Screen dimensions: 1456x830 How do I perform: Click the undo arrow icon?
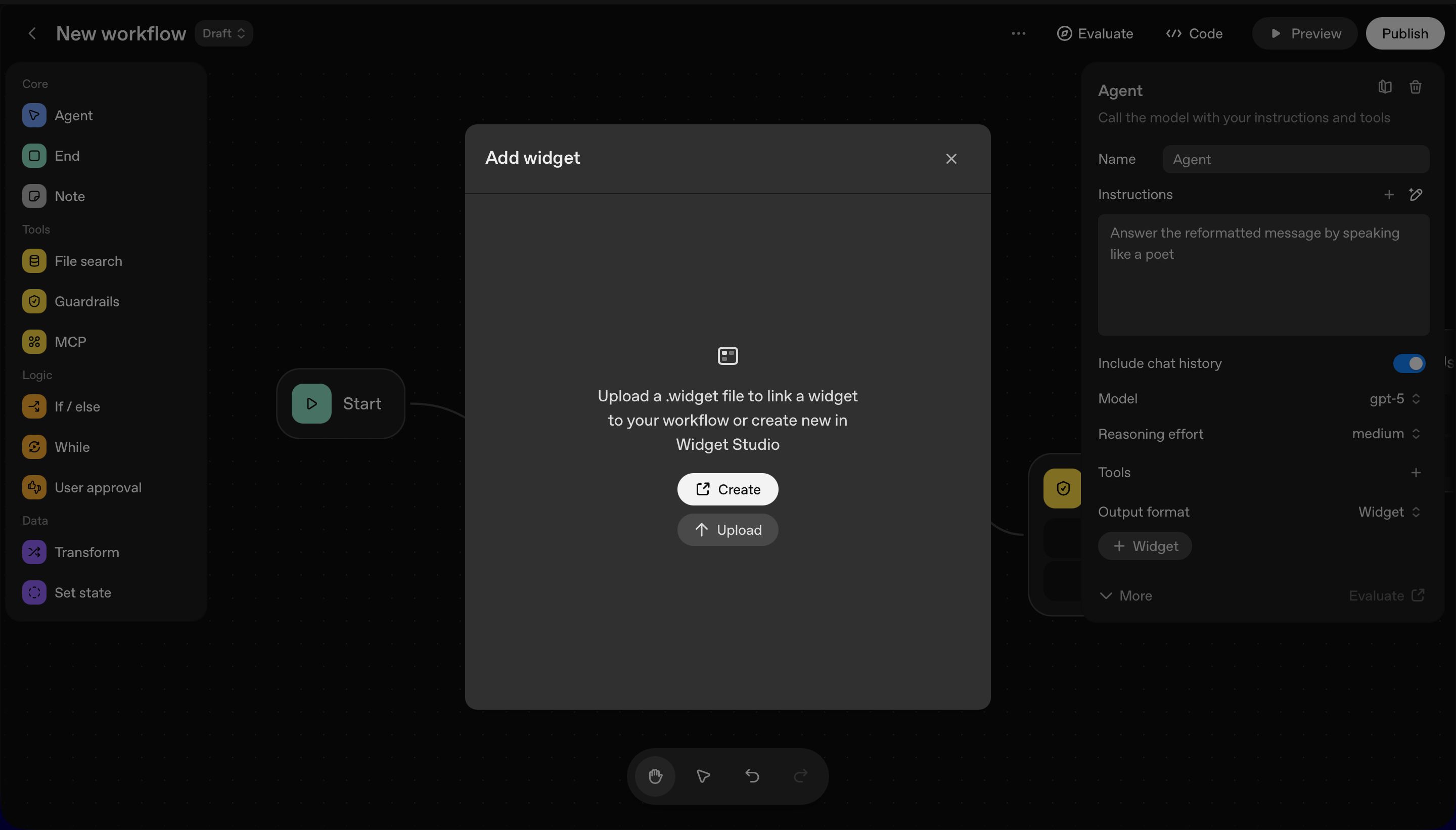pos(752,776)
